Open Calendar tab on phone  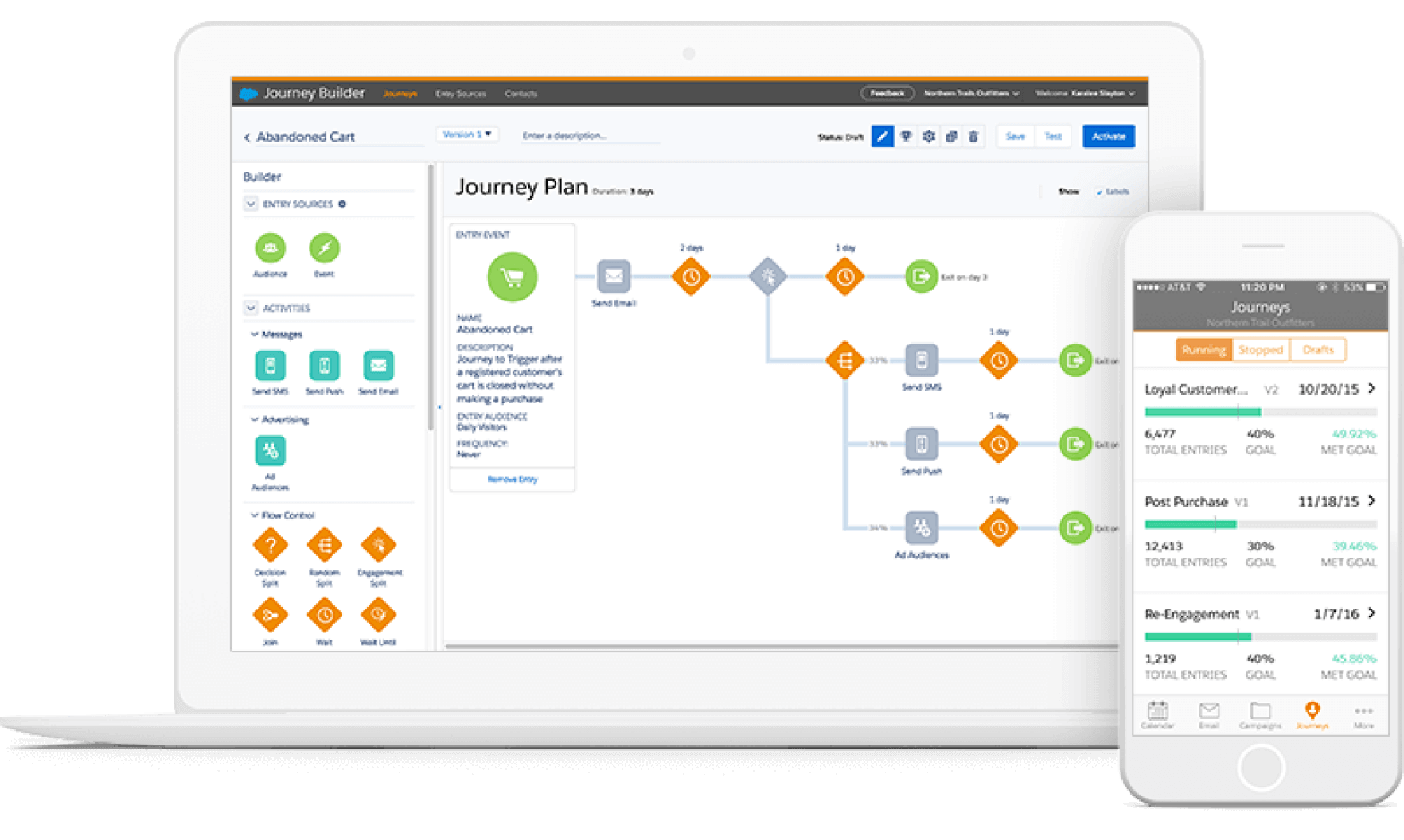1157,714
